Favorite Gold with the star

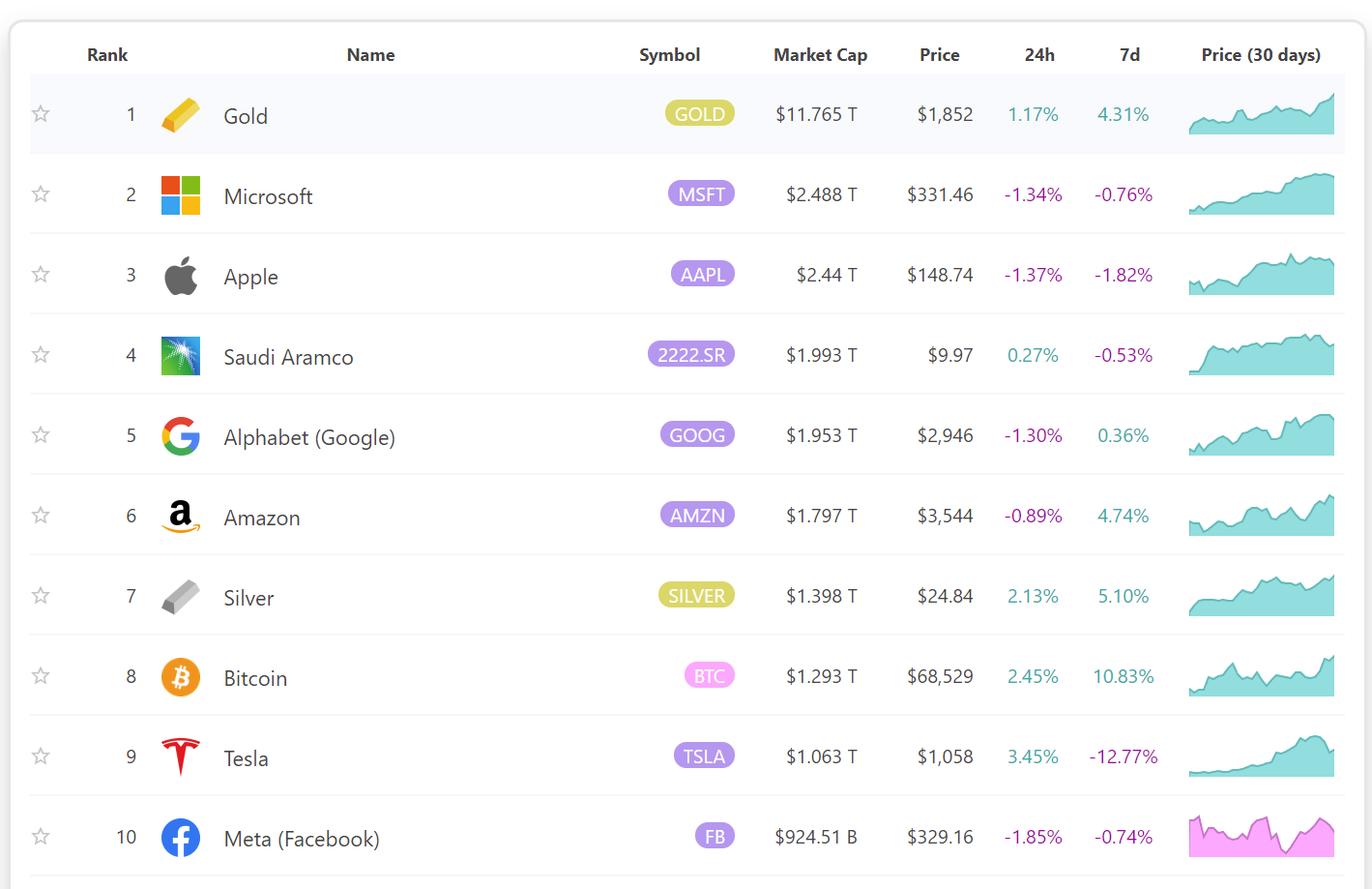(x=41, y=114)
